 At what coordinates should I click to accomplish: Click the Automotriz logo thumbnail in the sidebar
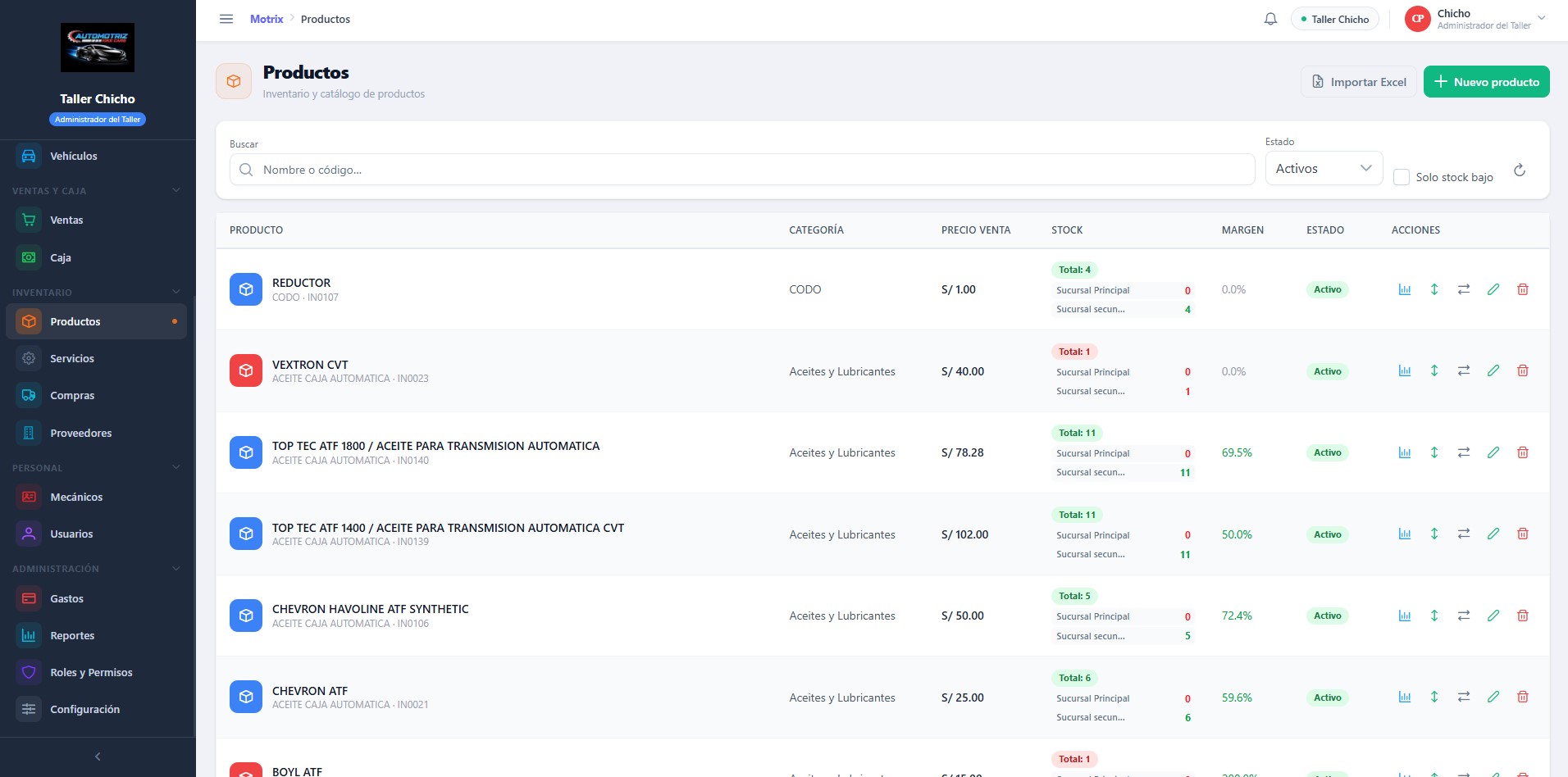pos(98,48)
